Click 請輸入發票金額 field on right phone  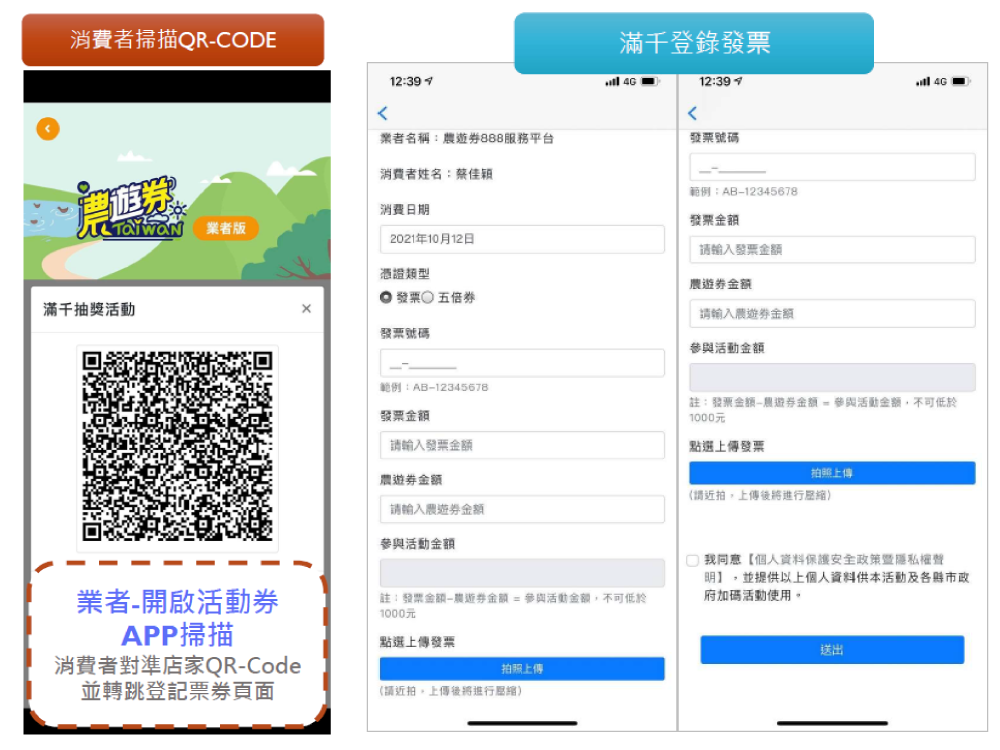pyautogui.click(x=832, y=249)
